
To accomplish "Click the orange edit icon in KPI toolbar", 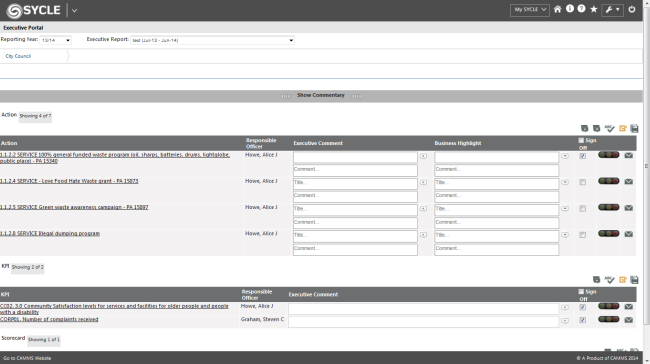I will tap(622, 280).
